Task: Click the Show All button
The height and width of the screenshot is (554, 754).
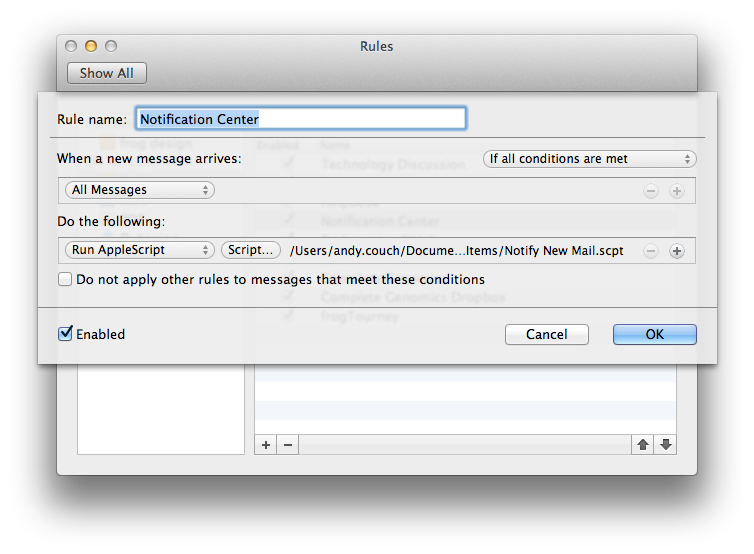Action: [x=107, y=73]
